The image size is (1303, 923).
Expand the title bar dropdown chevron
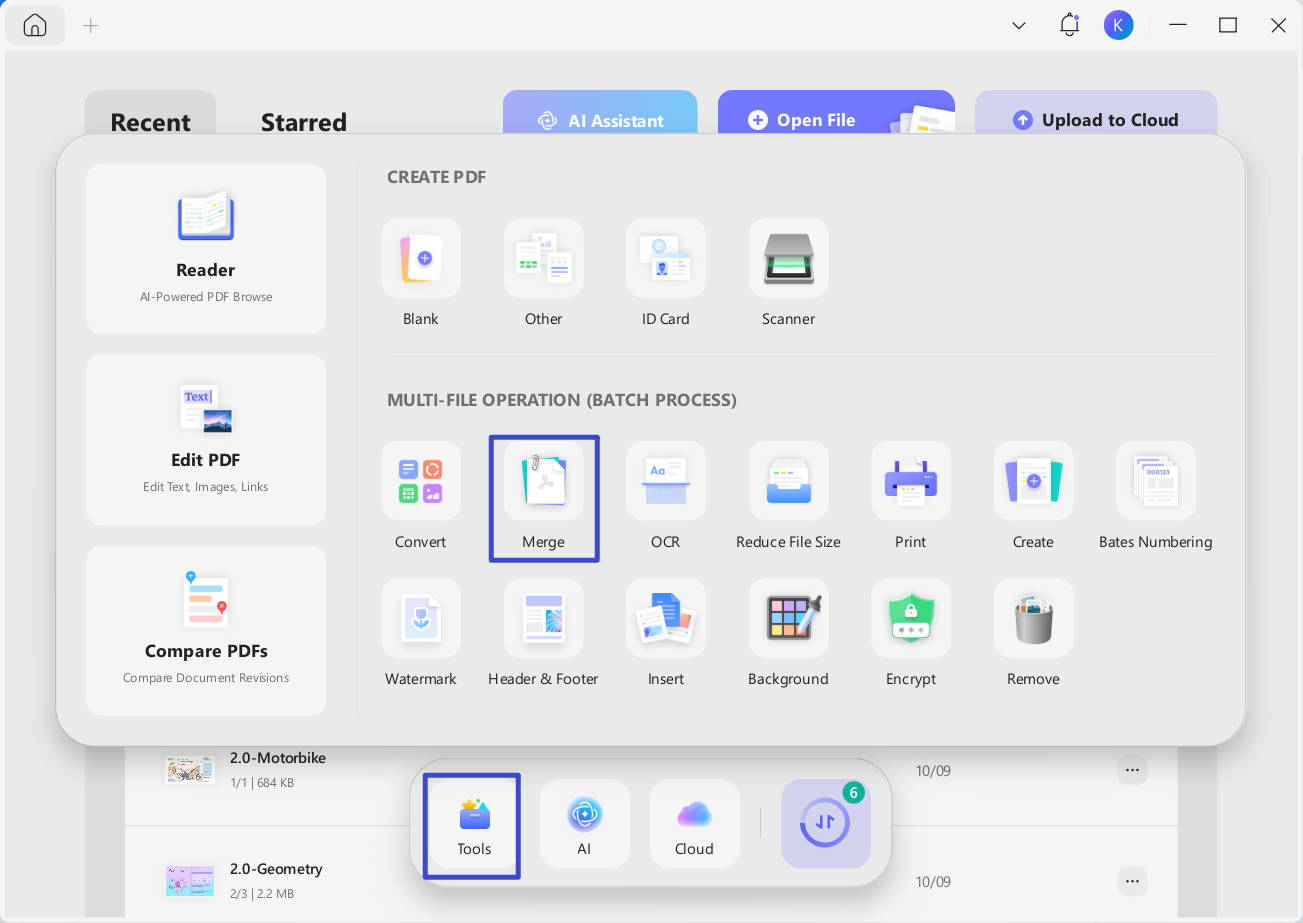point(1019,25)
